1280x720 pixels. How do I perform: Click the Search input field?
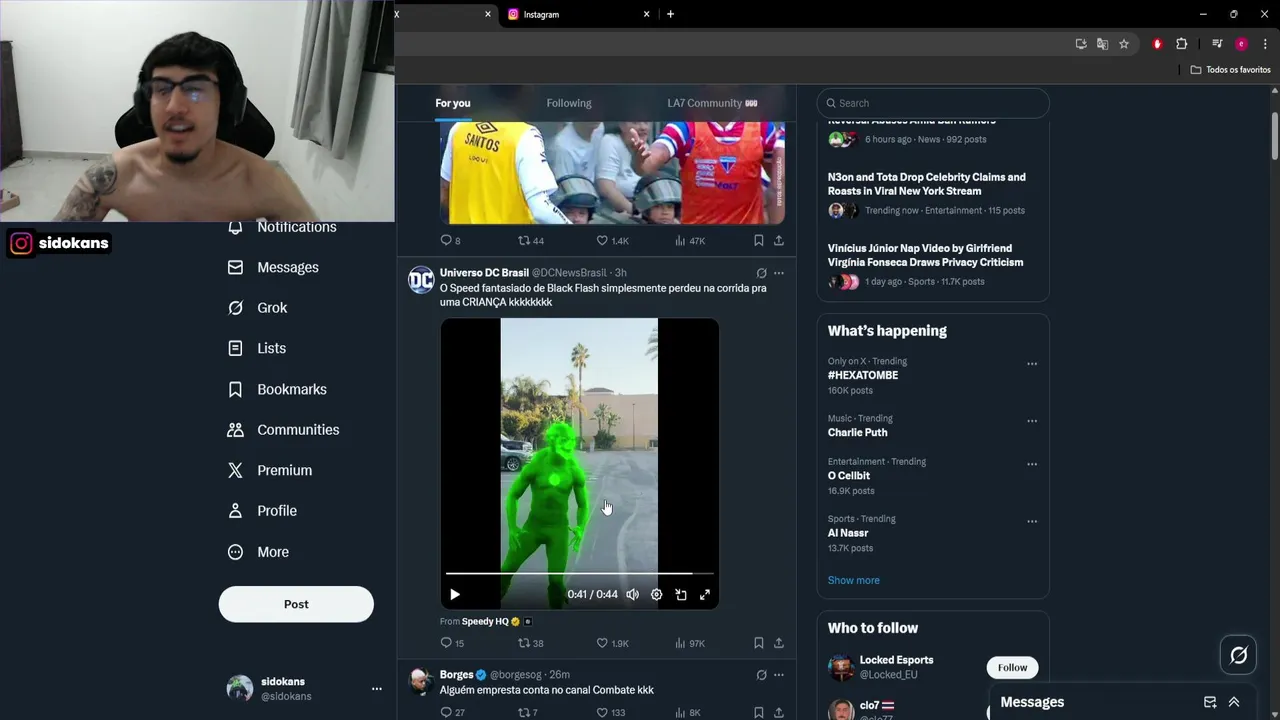click(933, 103)
